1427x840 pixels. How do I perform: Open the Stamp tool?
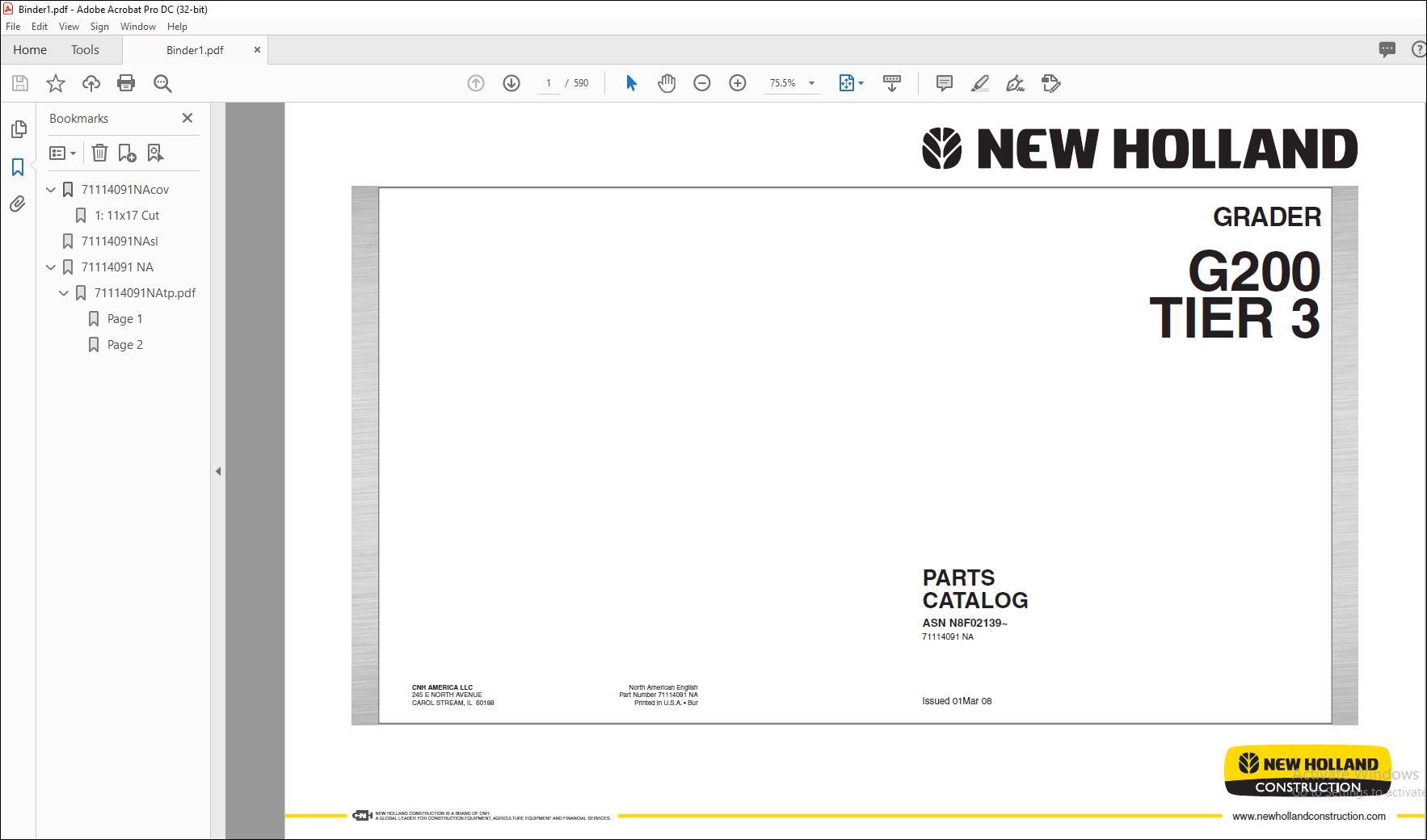(1051, 83)
